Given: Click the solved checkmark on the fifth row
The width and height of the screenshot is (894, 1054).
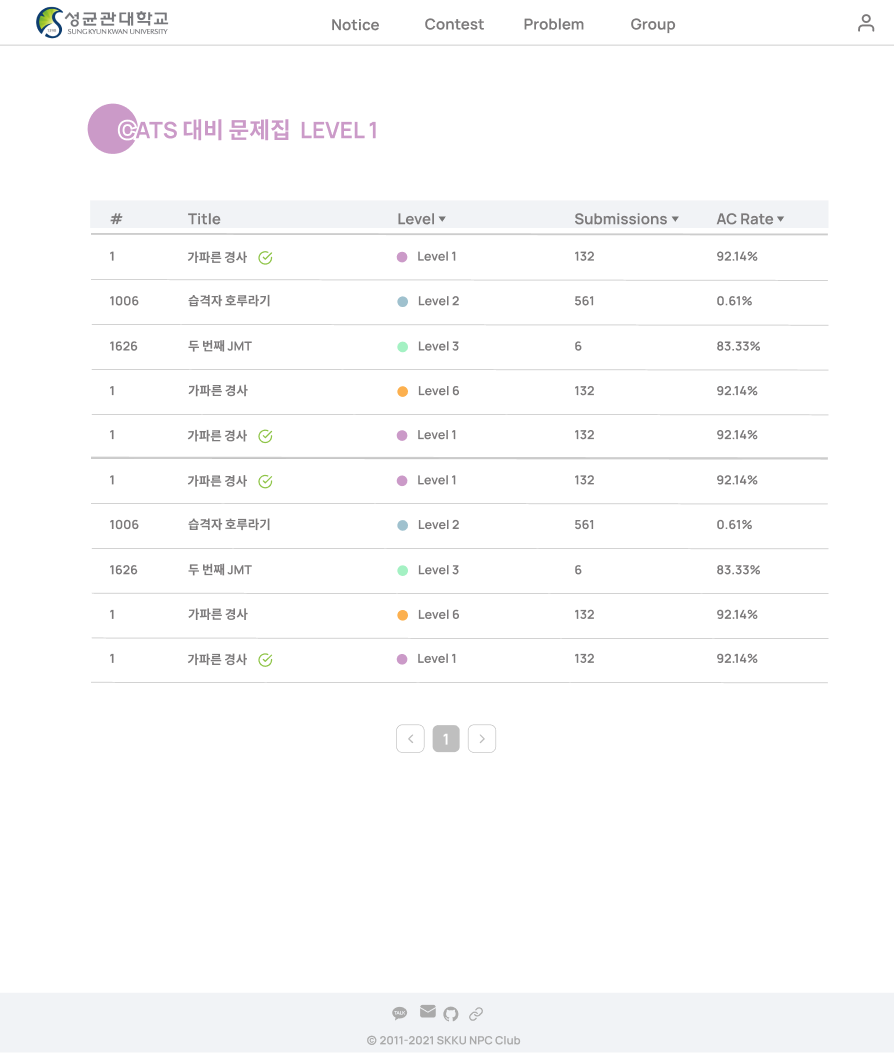Looking at the screenshot, I should point(264,436).
